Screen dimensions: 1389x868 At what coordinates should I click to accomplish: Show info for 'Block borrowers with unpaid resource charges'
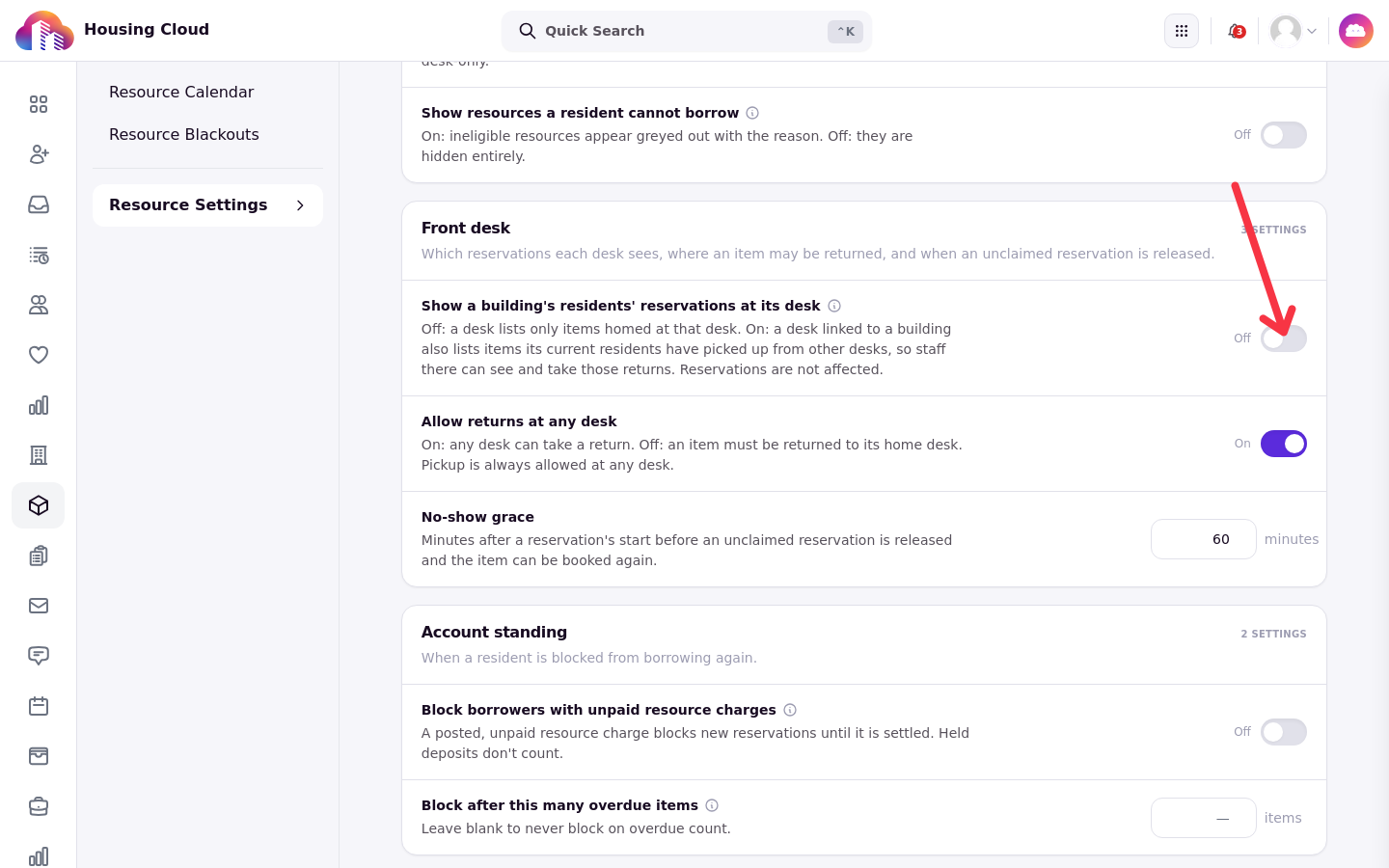point(790,710)
